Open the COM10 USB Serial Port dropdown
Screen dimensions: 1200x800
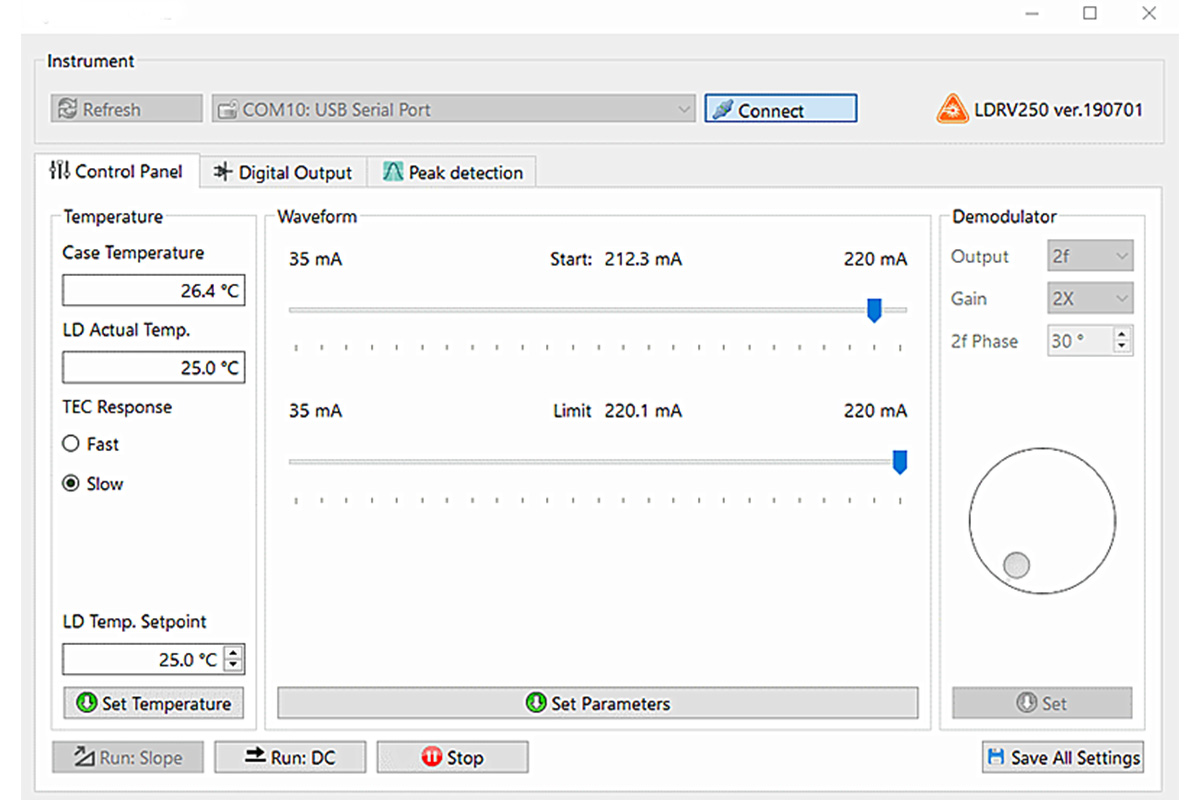coord(453,110)
